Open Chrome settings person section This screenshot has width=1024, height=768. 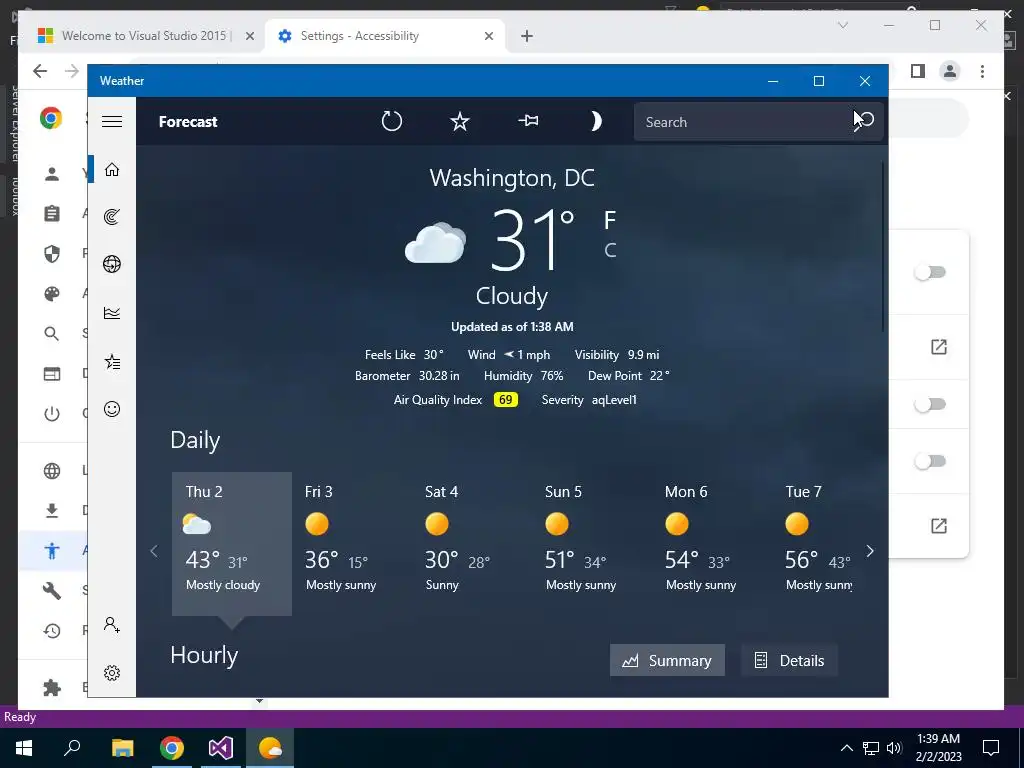coord(52,174)
